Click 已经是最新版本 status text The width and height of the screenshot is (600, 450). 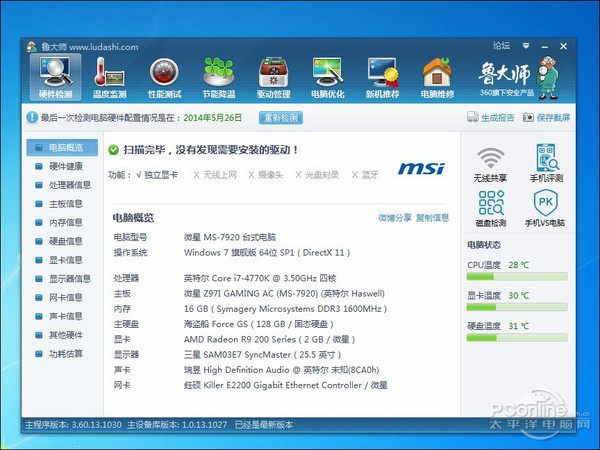264,425
